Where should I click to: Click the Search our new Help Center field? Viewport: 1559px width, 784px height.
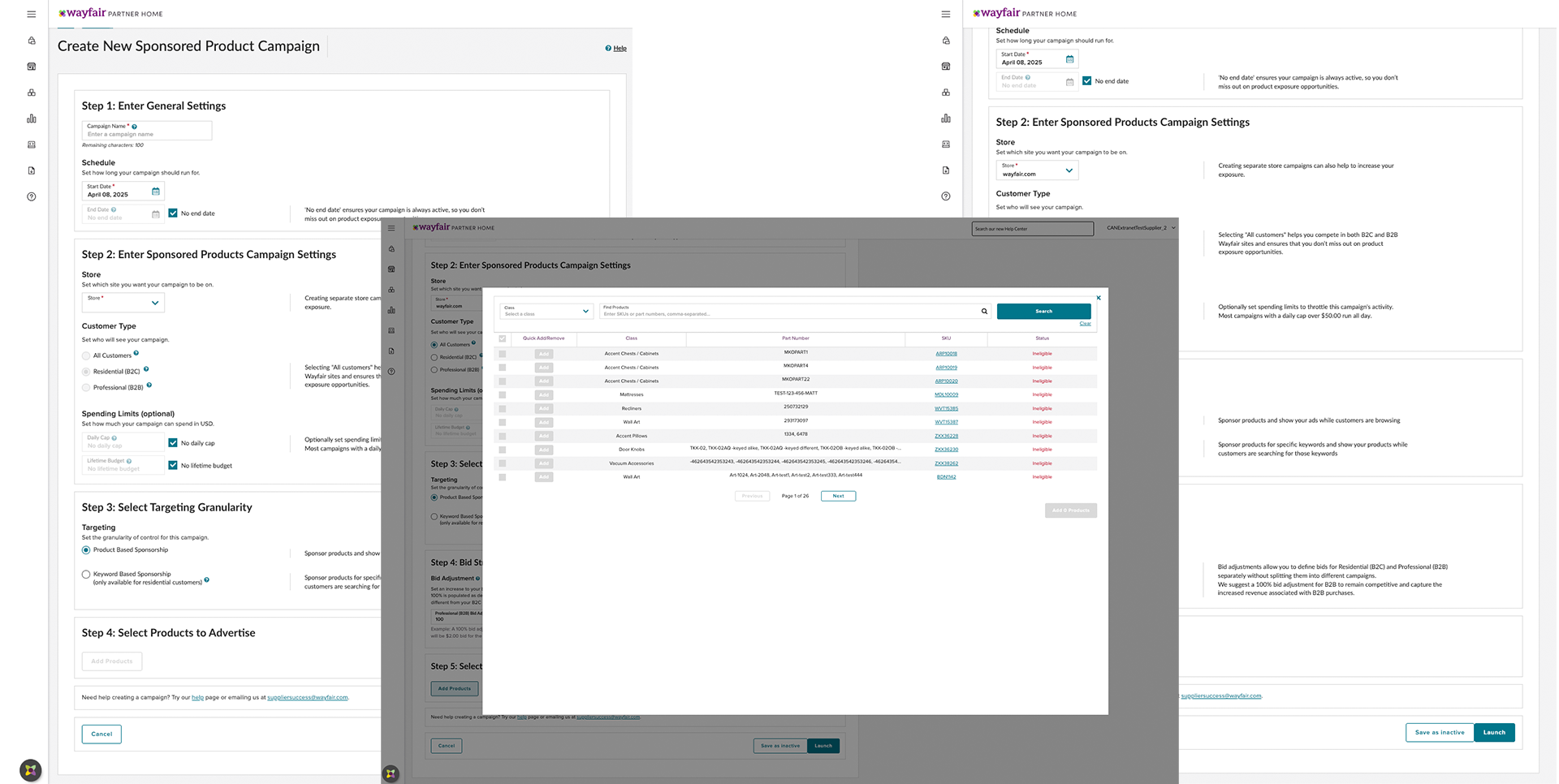point(1032,229)
